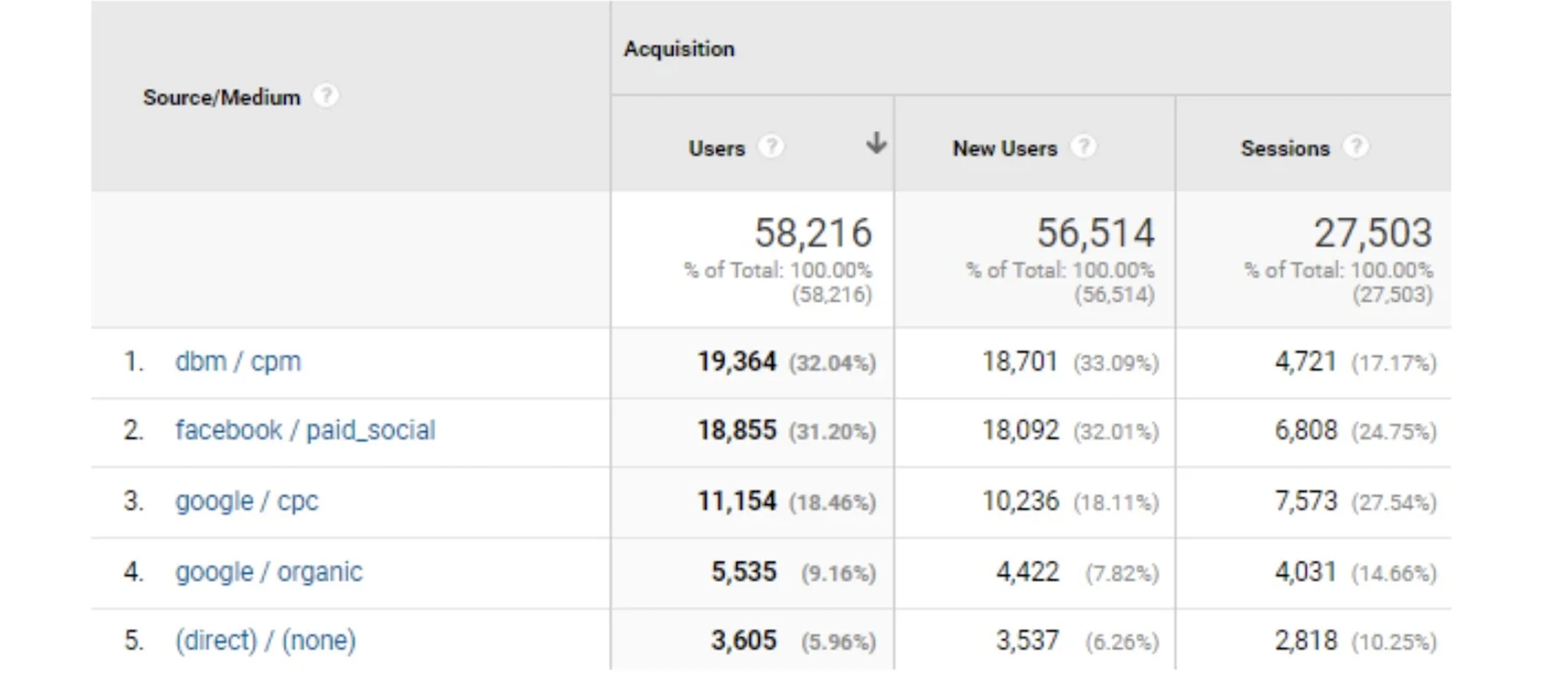Open the (direct) / (none) source link
The height and width of the screenshot is (683, 1568).
(265, 641)
